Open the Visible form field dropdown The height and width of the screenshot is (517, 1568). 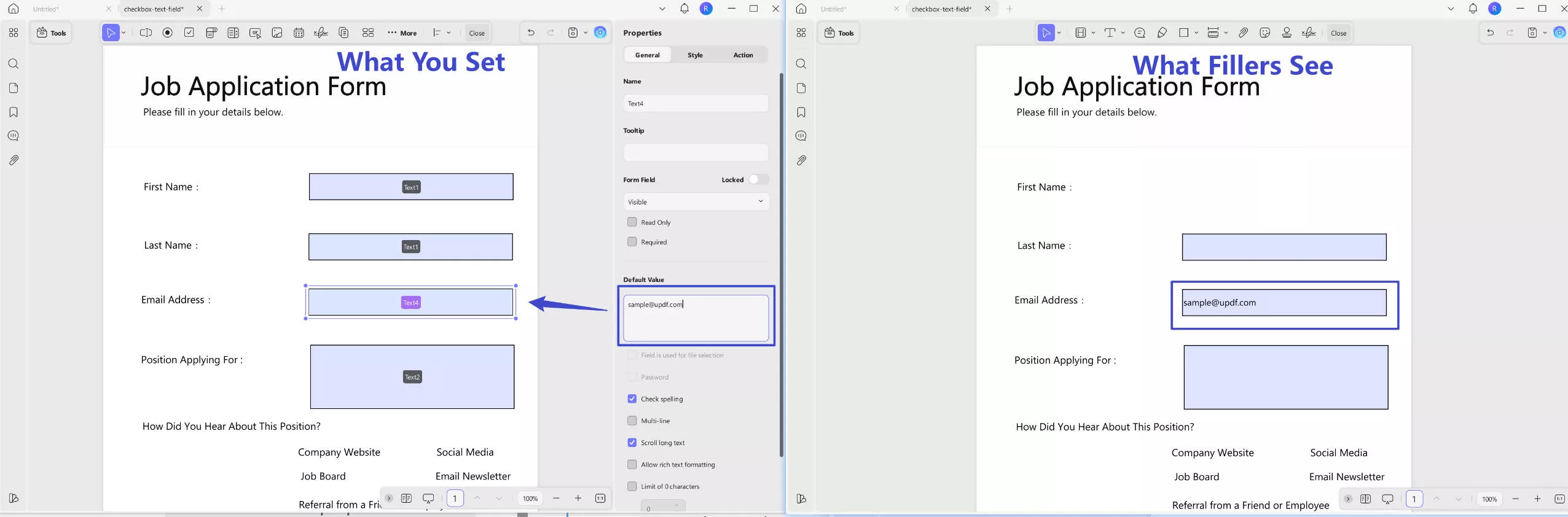[x=696, y=201]
